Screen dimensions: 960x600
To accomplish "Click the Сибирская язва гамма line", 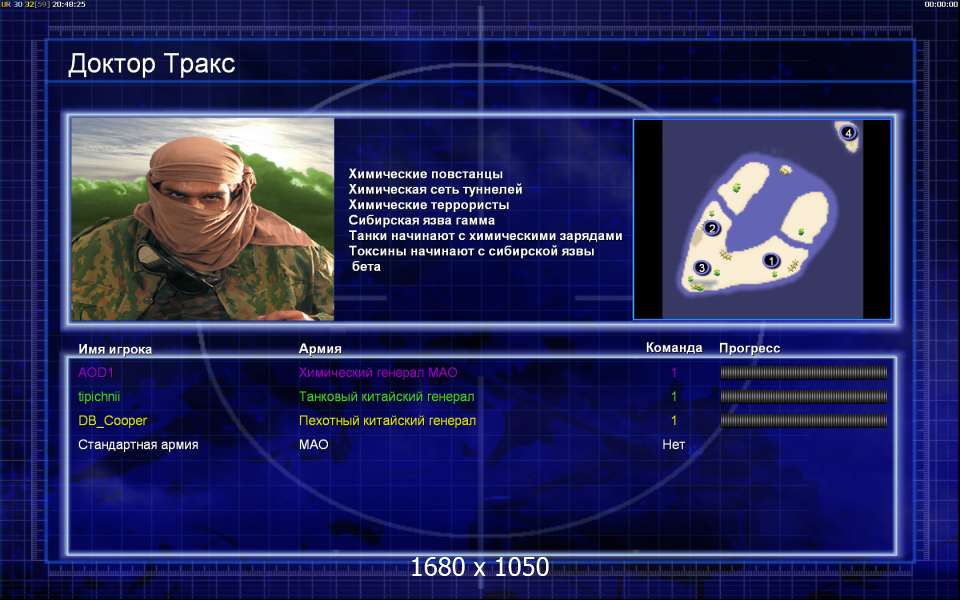I will [422, 220].
